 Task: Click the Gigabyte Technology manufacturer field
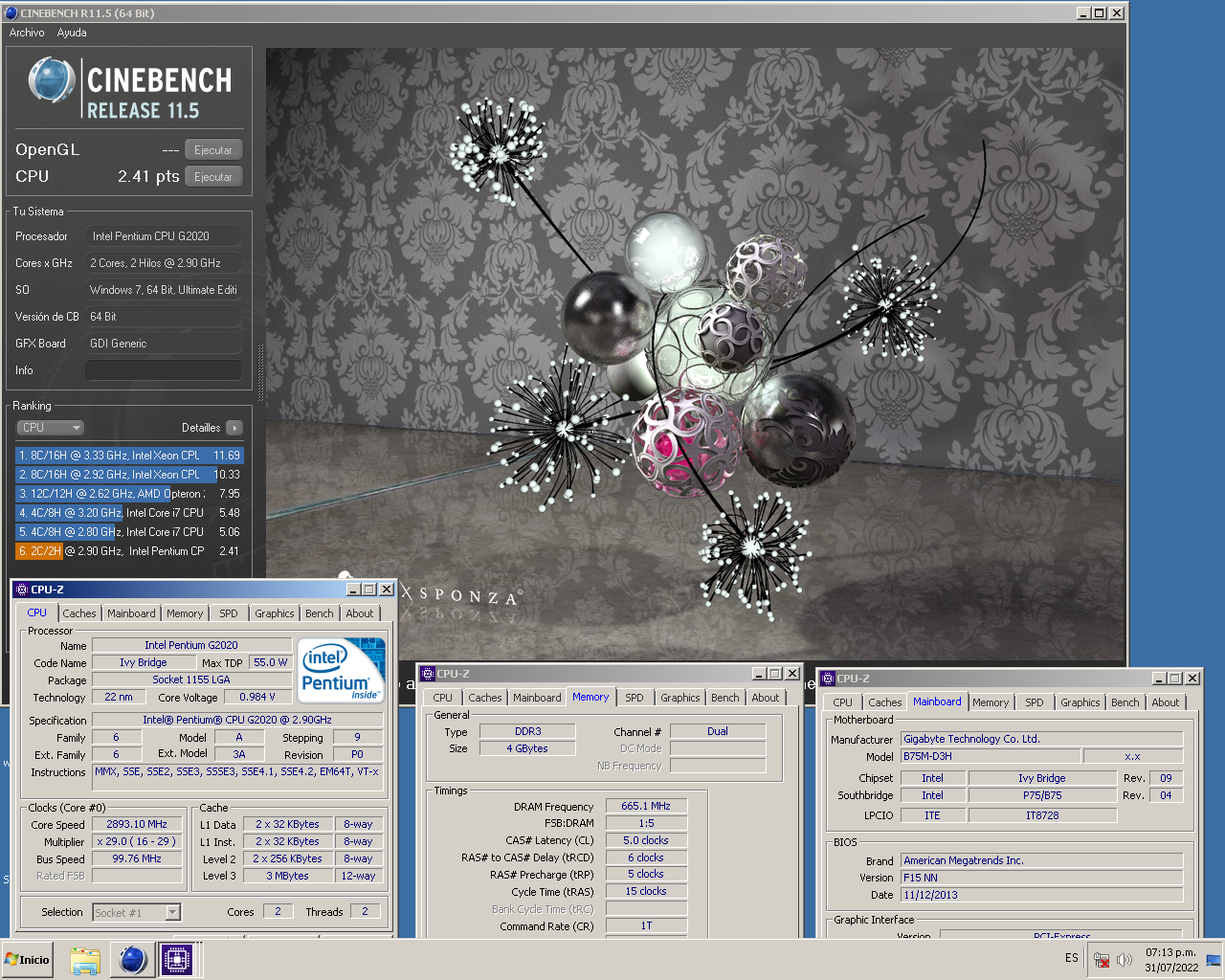tap(1042, 739)
